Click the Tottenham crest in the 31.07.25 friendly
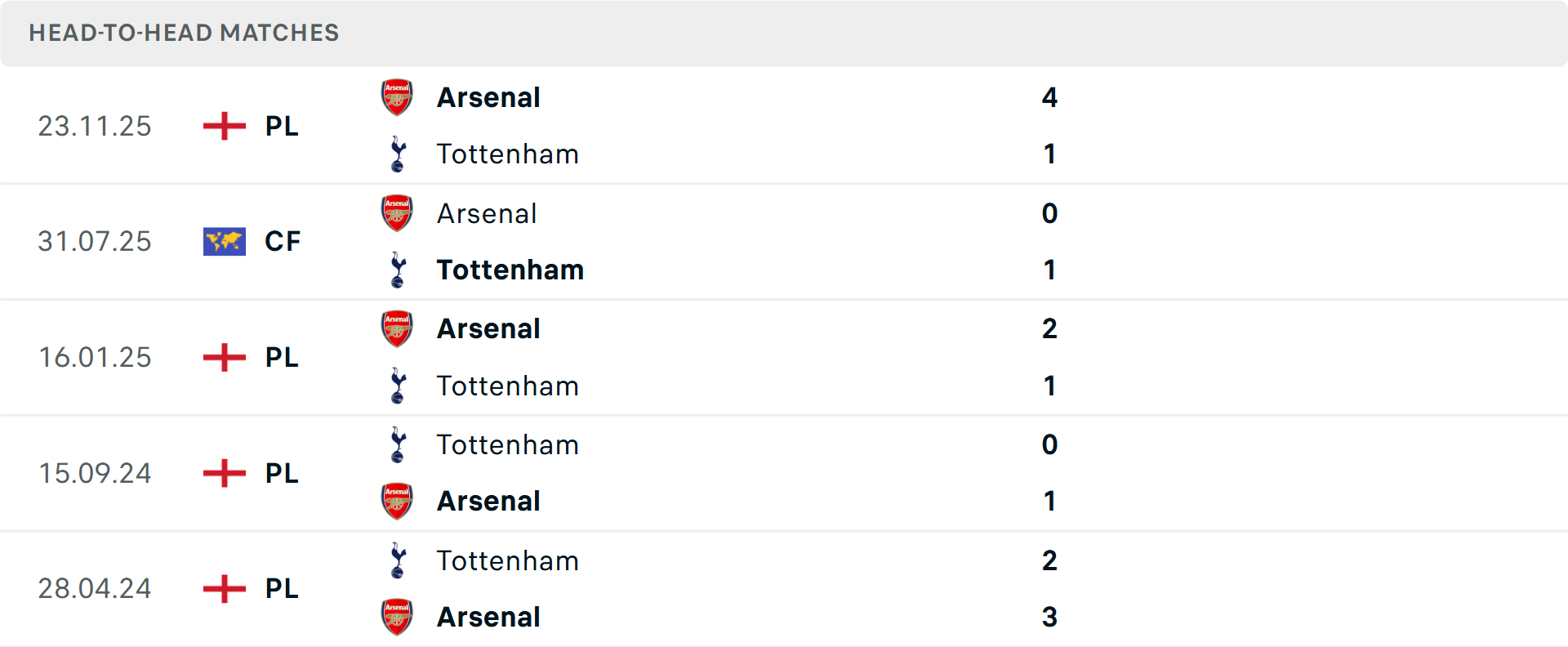The width and height of the screenshot is (1568, 647). (397, 270)
